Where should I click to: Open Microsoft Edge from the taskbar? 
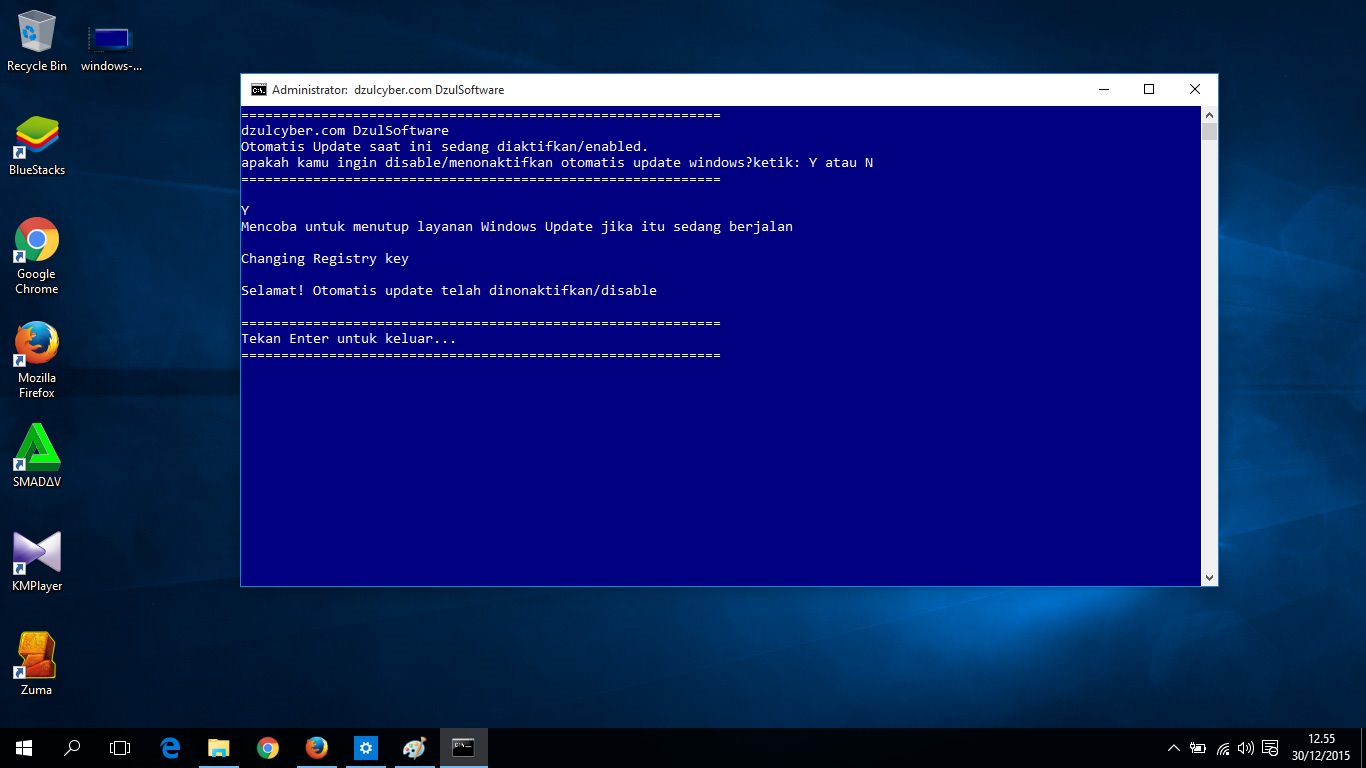pyautogui.click(x=169, y=747)
